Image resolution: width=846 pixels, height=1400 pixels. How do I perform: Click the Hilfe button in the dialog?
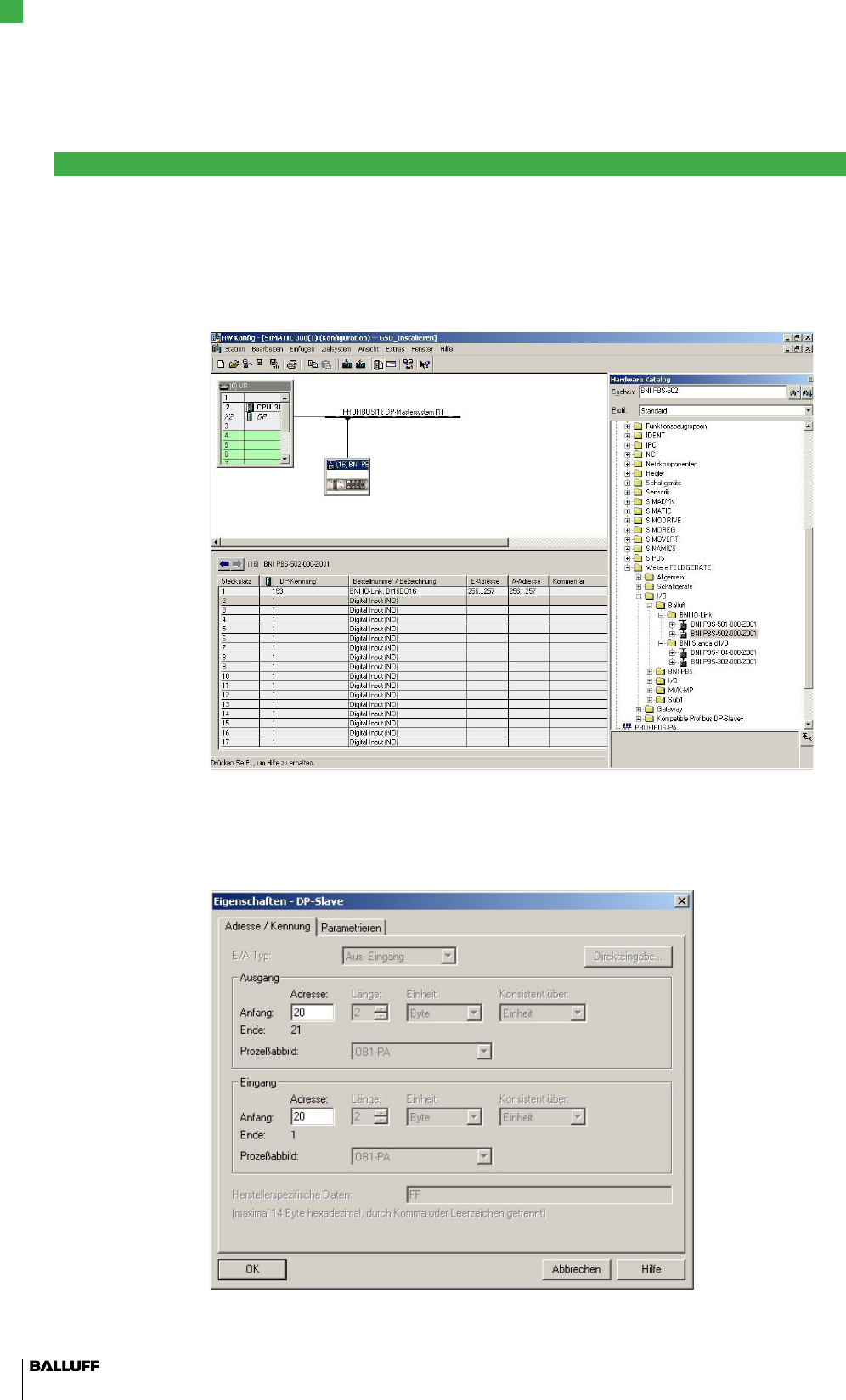pyautogui.click(x=651, y=1269)
